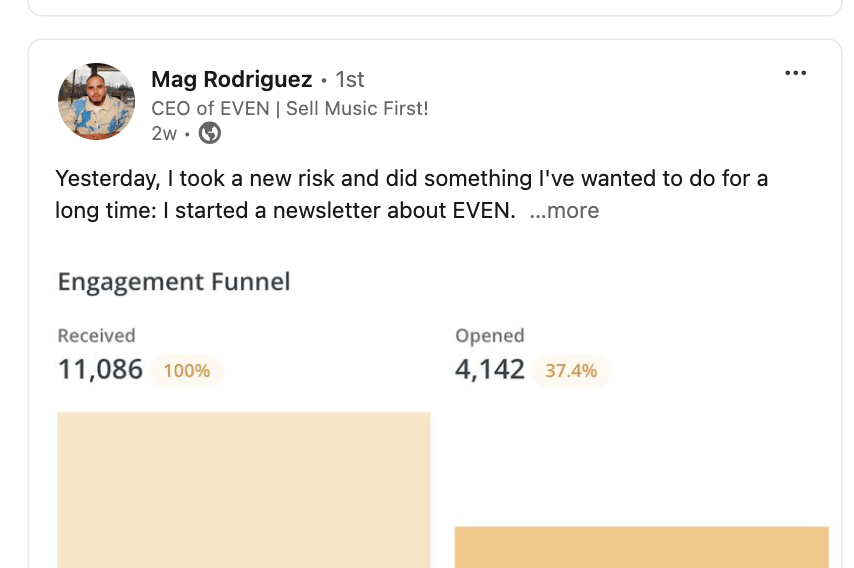Click the Engagement Funnel chart title
Image resolution: width=854 pixels, height=568 pixels.
pos(174,282)
